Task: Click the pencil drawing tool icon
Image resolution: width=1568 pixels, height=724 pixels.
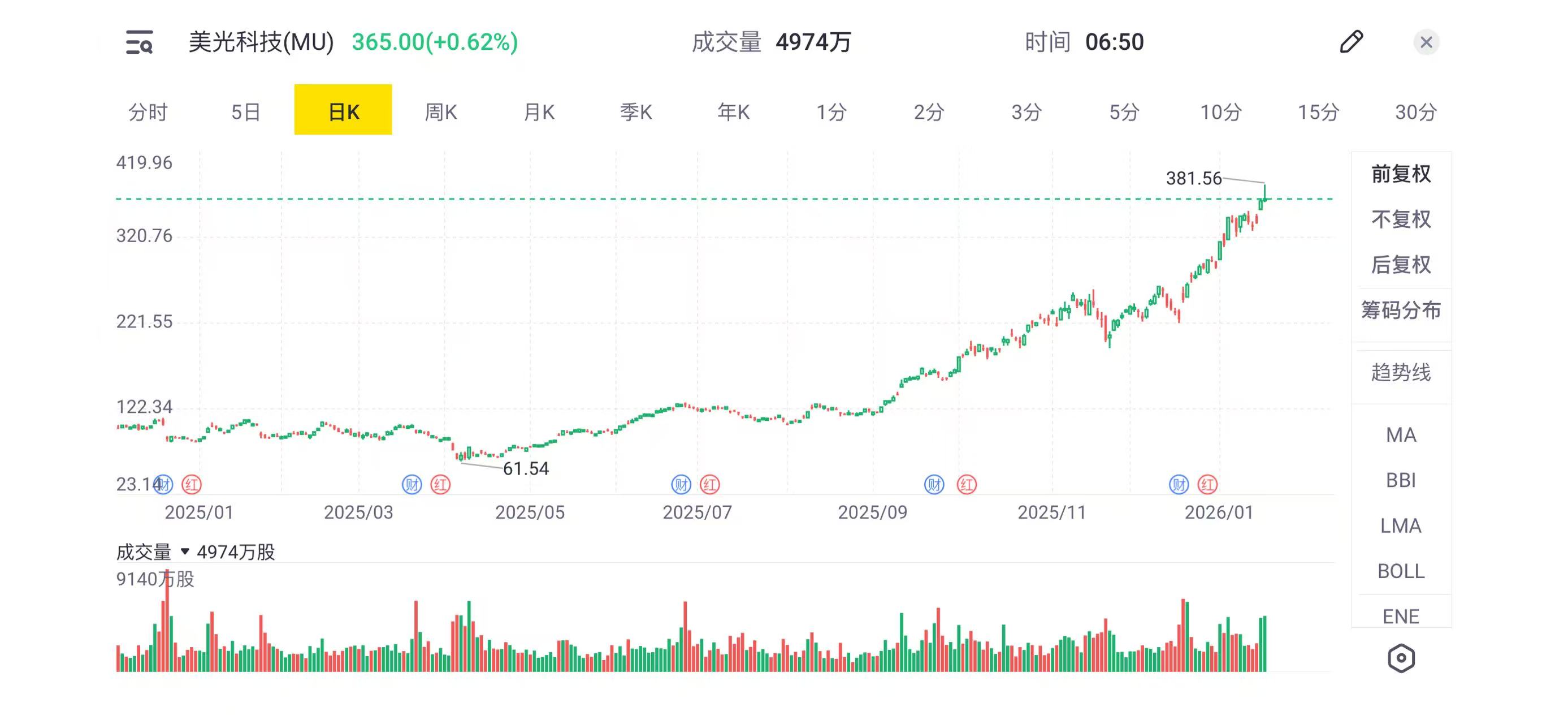Action: pyautogui.click(x=1352, y=42)
